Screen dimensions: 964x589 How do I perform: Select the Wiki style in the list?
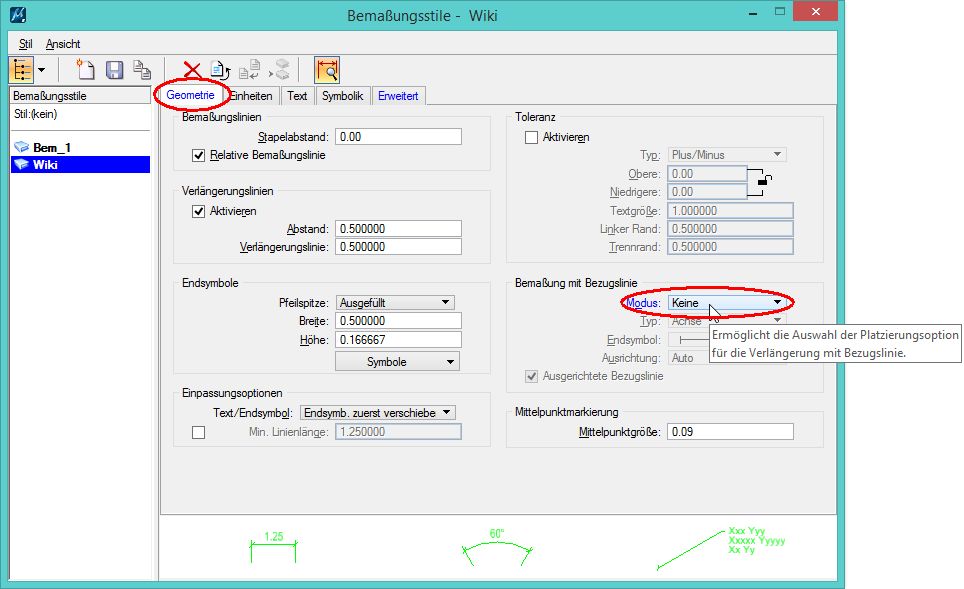pyautogui.click(x=81, y=165)
